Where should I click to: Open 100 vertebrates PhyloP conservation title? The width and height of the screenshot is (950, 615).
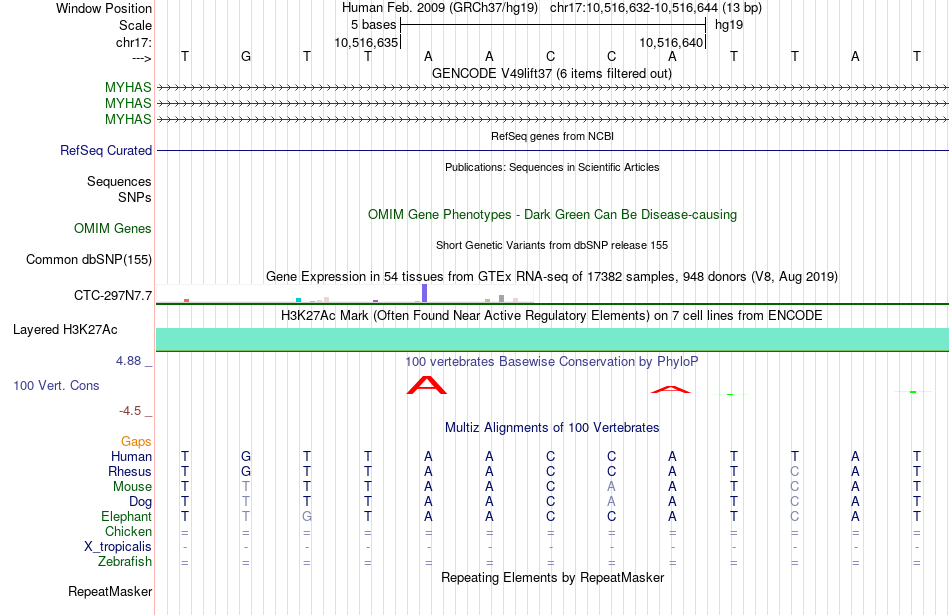552,362
